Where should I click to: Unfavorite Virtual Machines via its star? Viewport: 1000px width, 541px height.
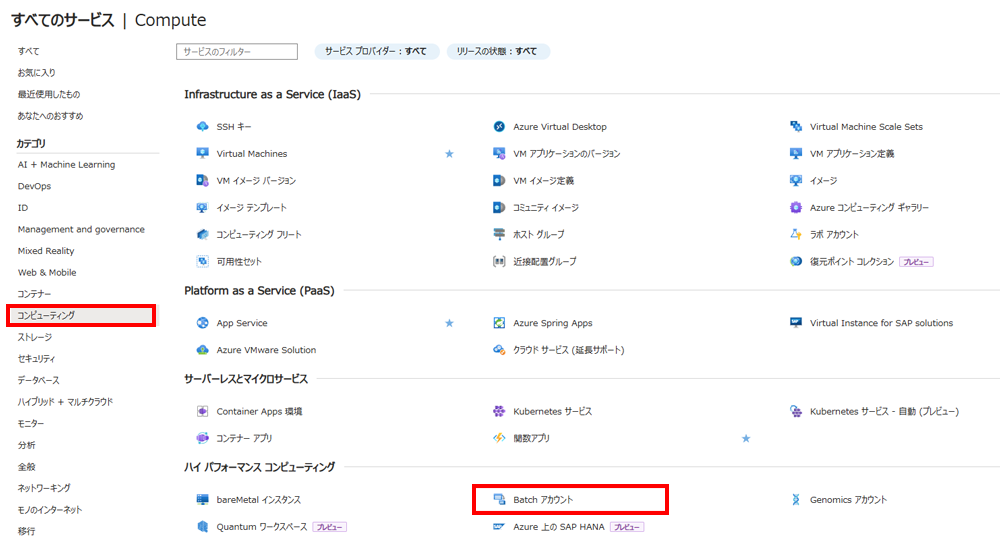[449, 154]
